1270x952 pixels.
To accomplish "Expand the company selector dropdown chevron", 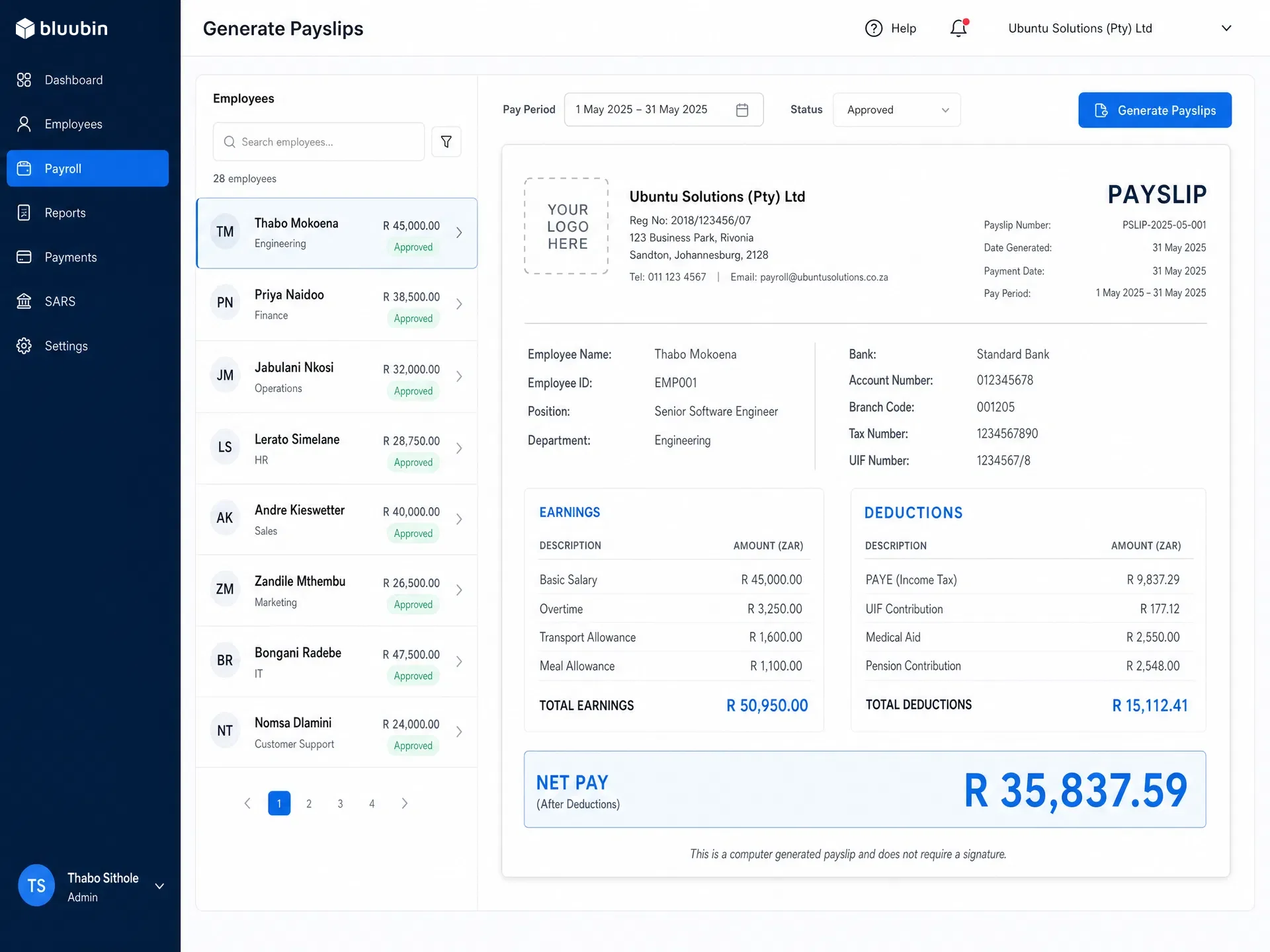I will [1226, 28].
